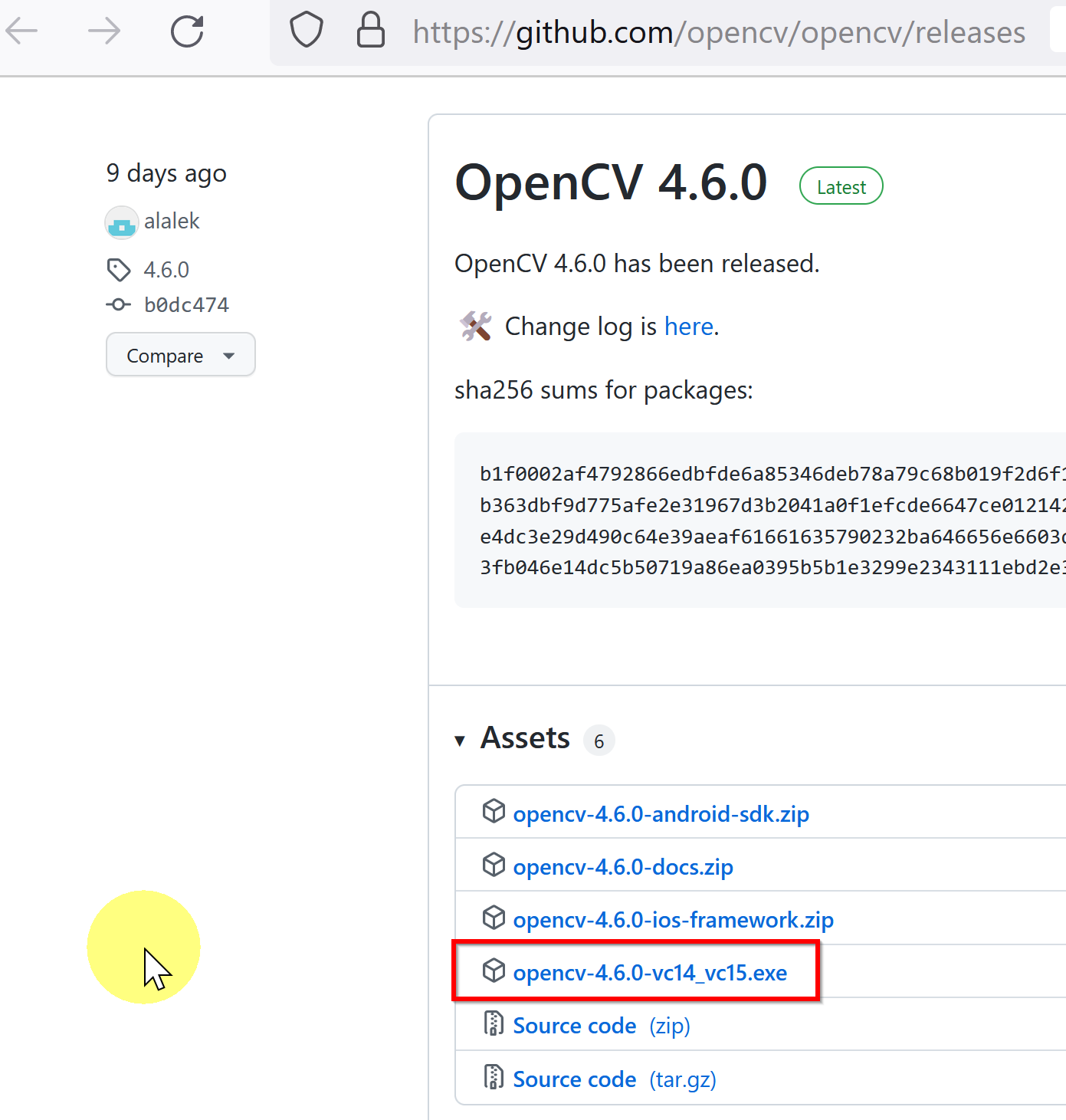Open the change log 'here' link

pyautogui.click(x=689, y=327)
